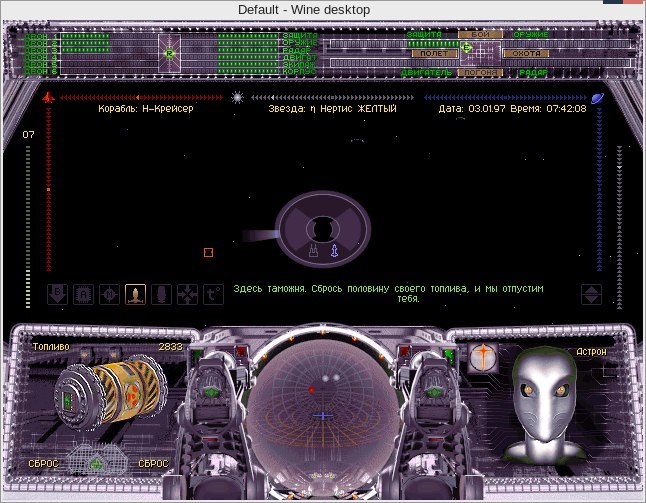Click the orange square target marker
The image size is (646, 503).
pyautogui.click(x=208, y=252)
